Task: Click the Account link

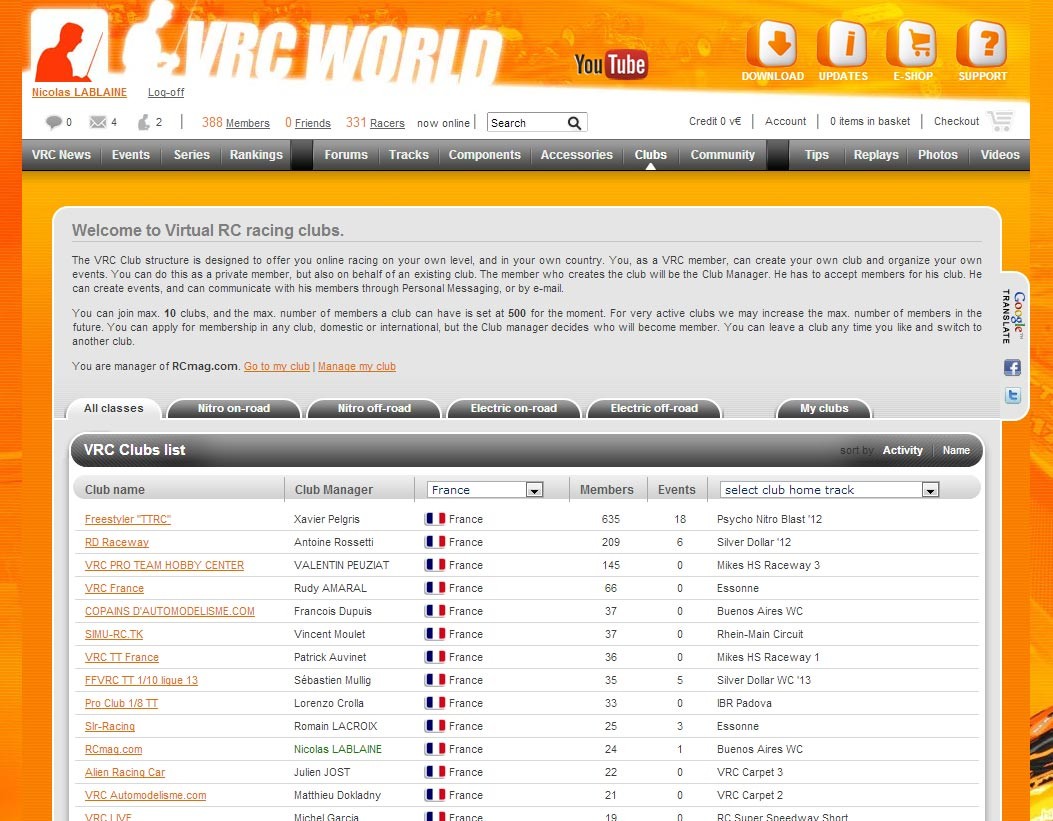Action: tap(785, 122)
